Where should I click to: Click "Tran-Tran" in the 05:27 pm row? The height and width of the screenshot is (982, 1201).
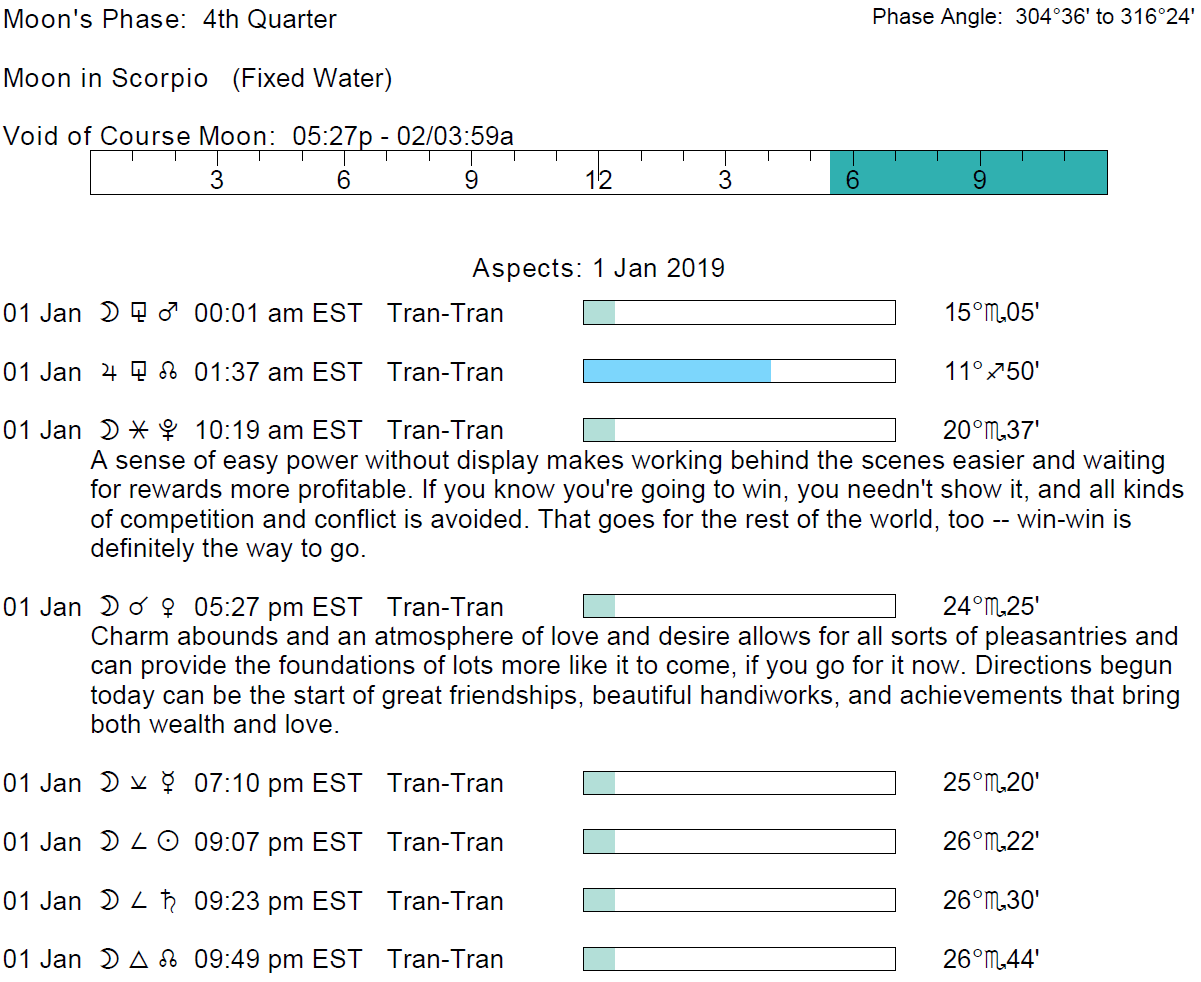pos(445,607)
